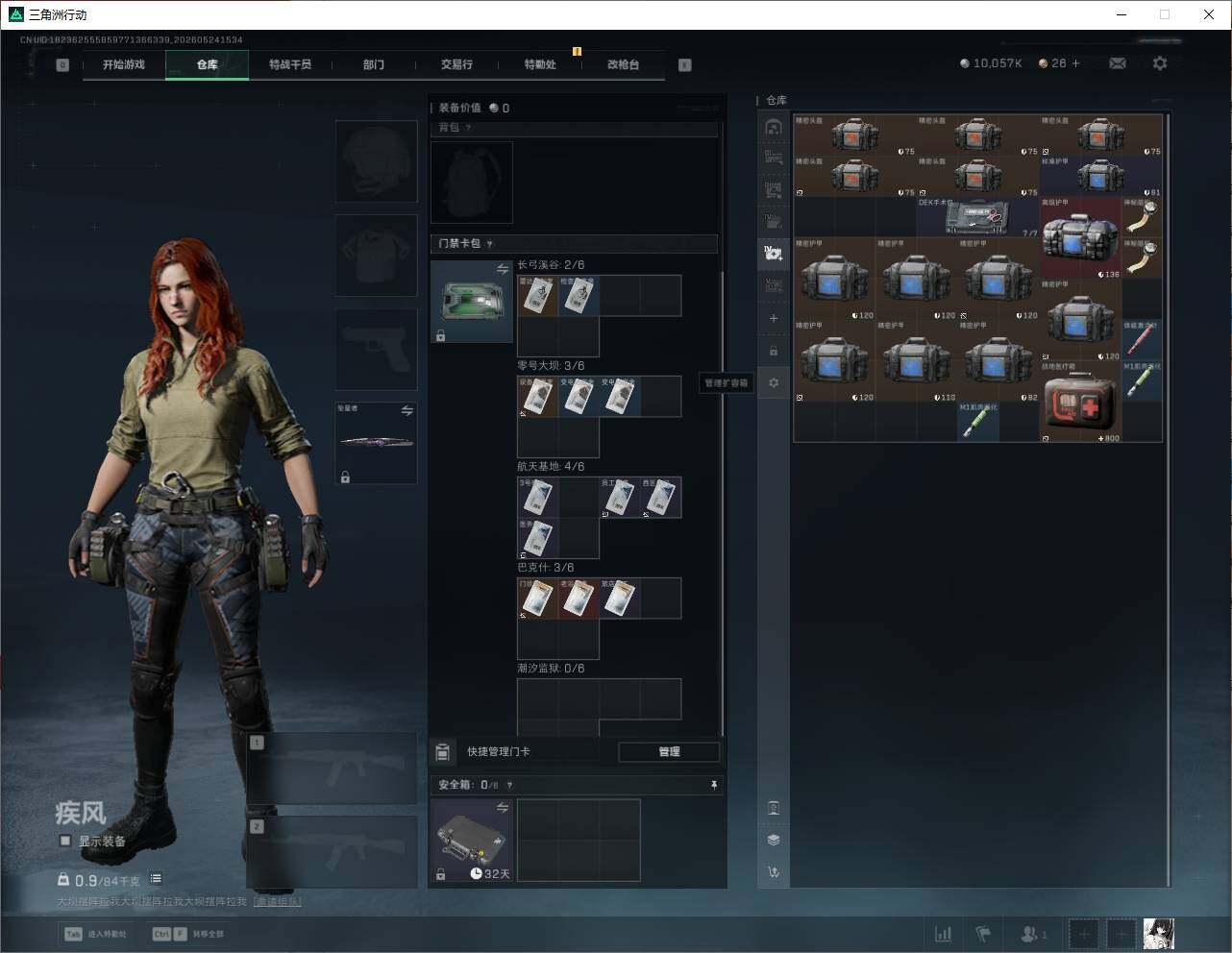1232x953 pixels.
Task: Open the statistics bar chart icon
Action: pyautogui.click(x=944, y=934)
